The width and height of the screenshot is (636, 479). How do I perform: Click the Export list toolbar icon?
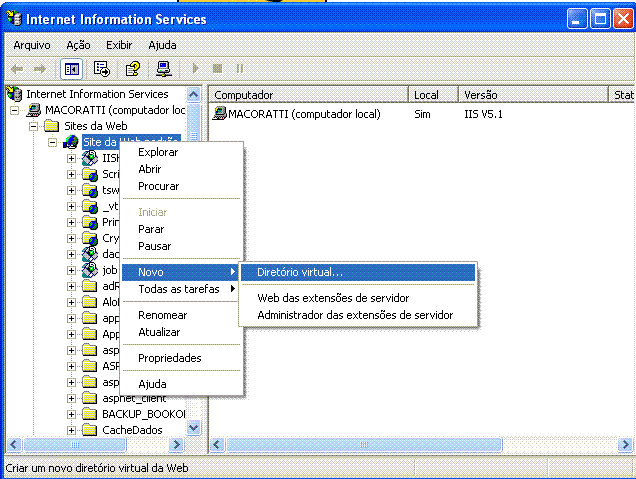pos(101,69)
